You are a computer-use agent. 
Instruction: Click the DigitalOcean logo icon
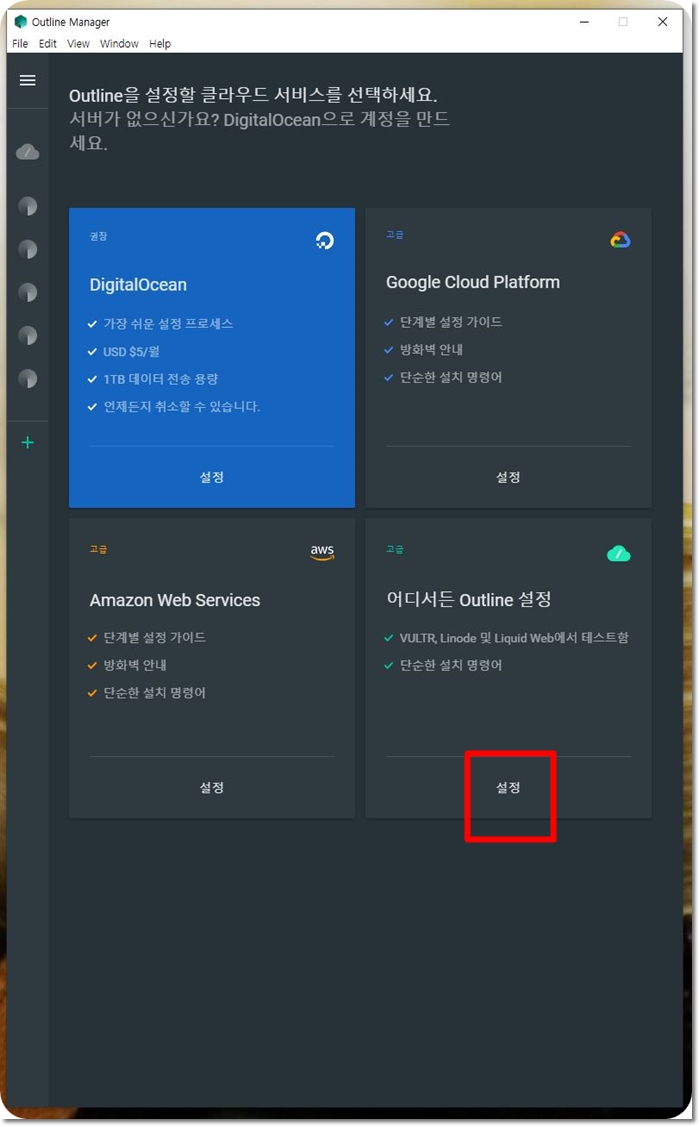(325, 240)
